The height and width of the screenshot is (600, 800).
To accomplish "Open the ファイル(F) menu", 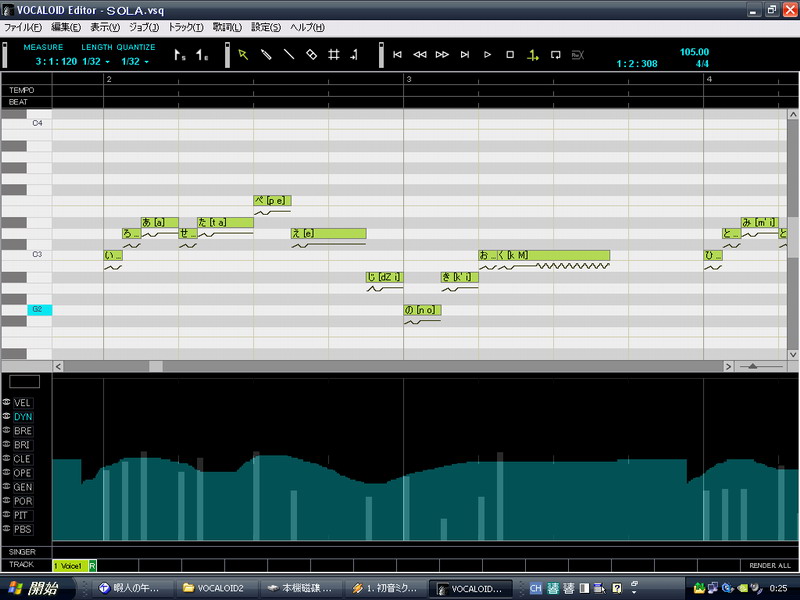I will coord(23,28).
